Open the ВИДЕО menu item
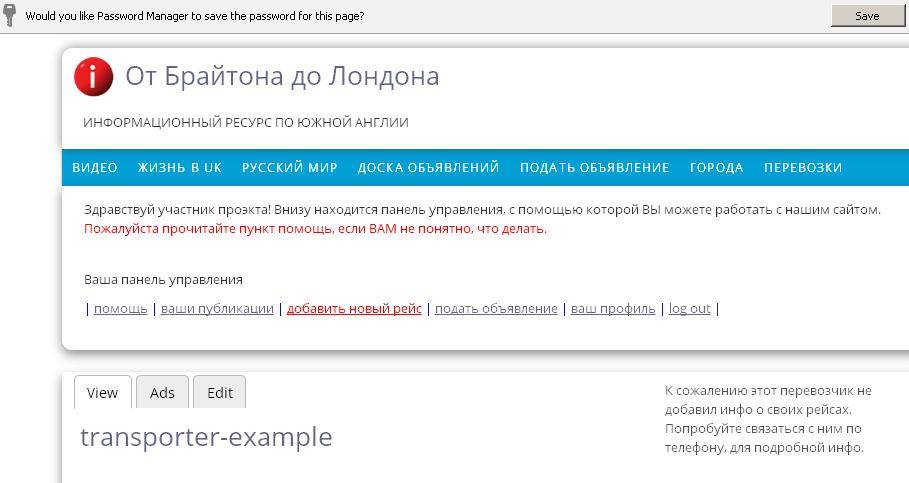Screen dimensions: 909x483 pyautogui.click(x=95, y=168)
